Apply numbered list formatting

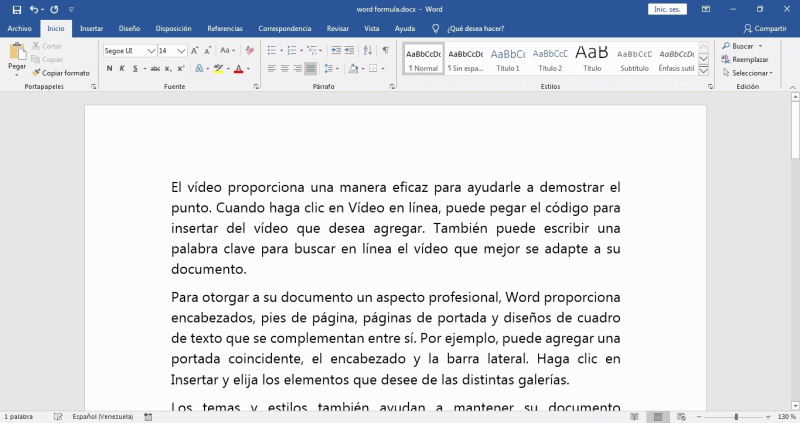coord(292,50)
